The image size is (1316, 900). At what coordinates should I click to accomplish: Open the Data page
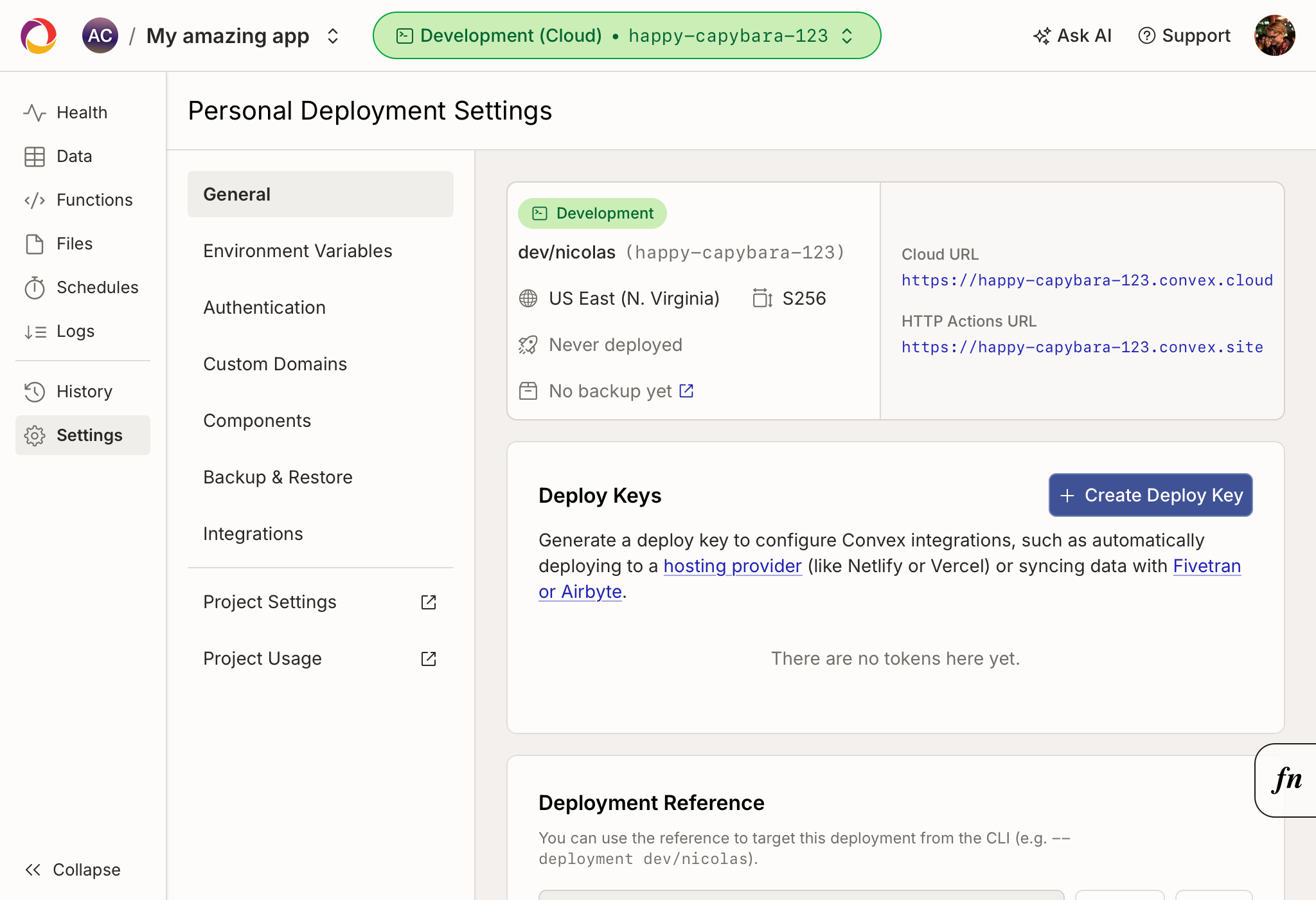83,156
